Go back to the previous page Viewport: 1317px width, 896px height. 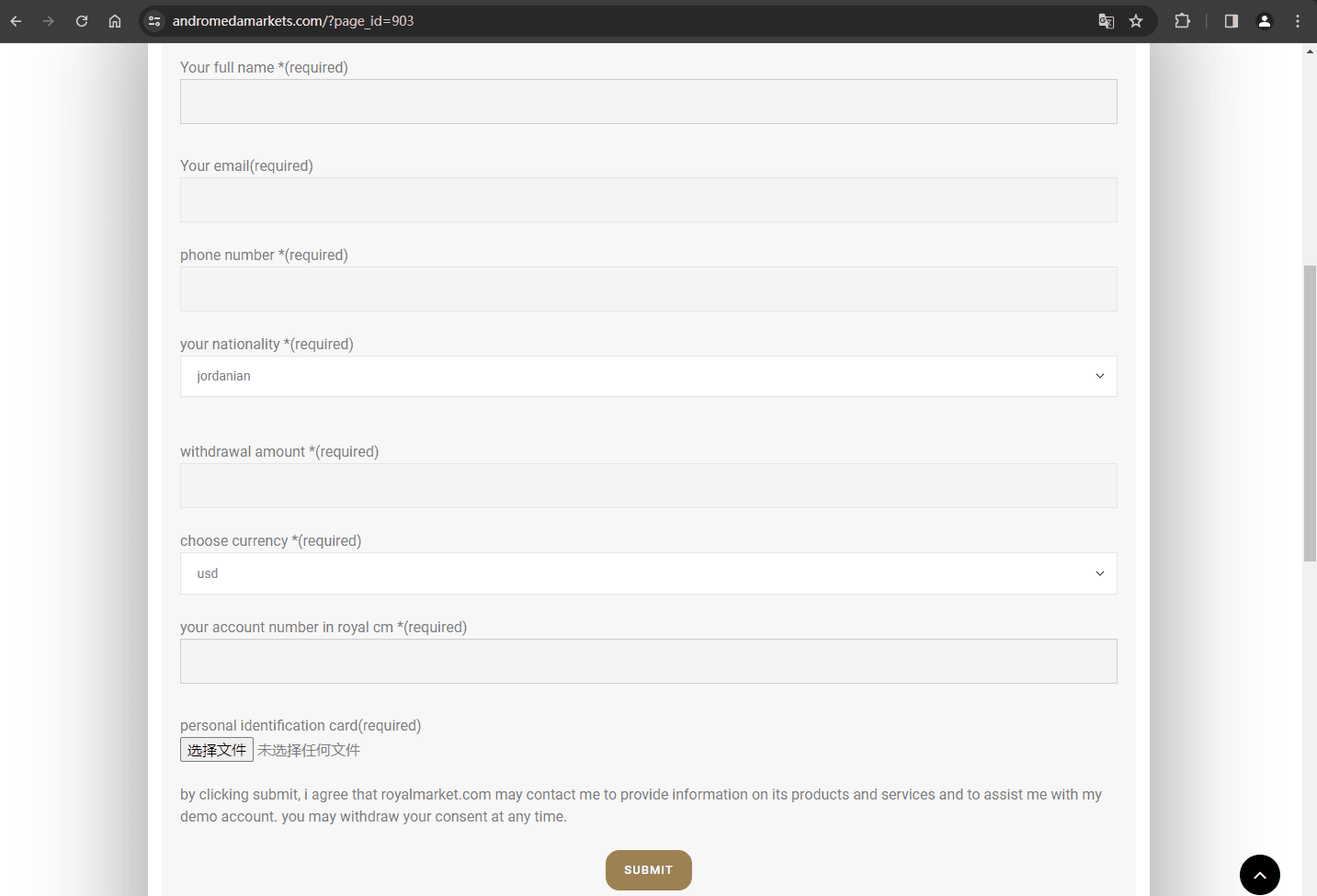tap(17, 21)
